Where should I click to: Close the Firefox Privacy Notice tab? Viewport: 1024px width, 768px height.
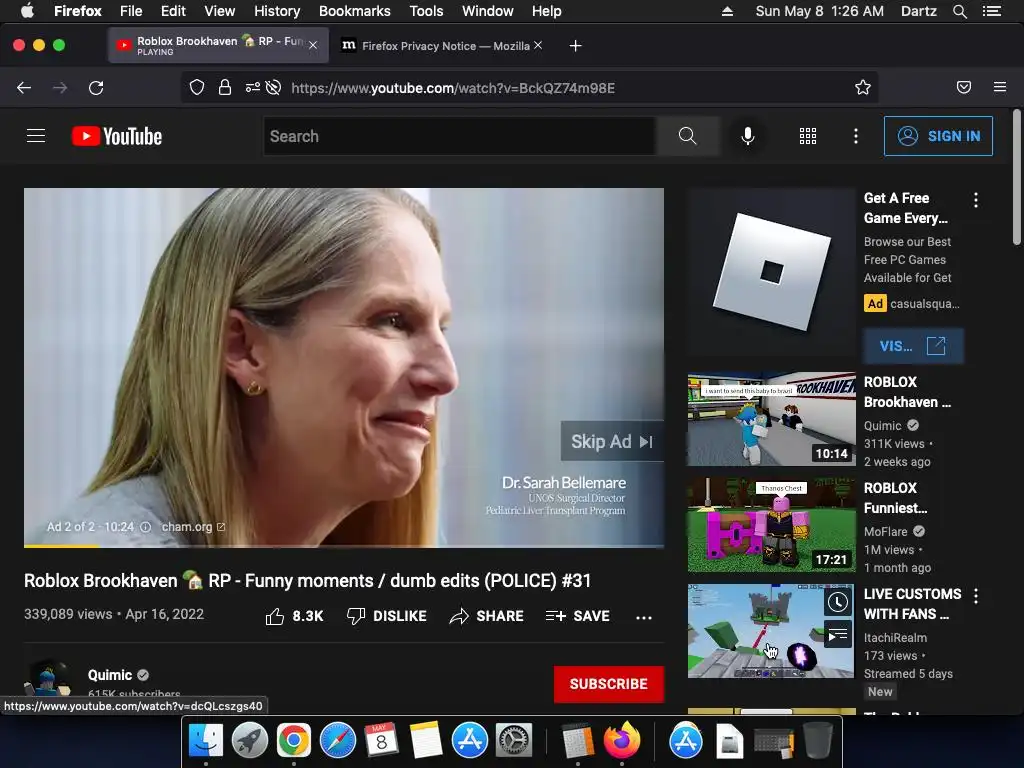537,45
